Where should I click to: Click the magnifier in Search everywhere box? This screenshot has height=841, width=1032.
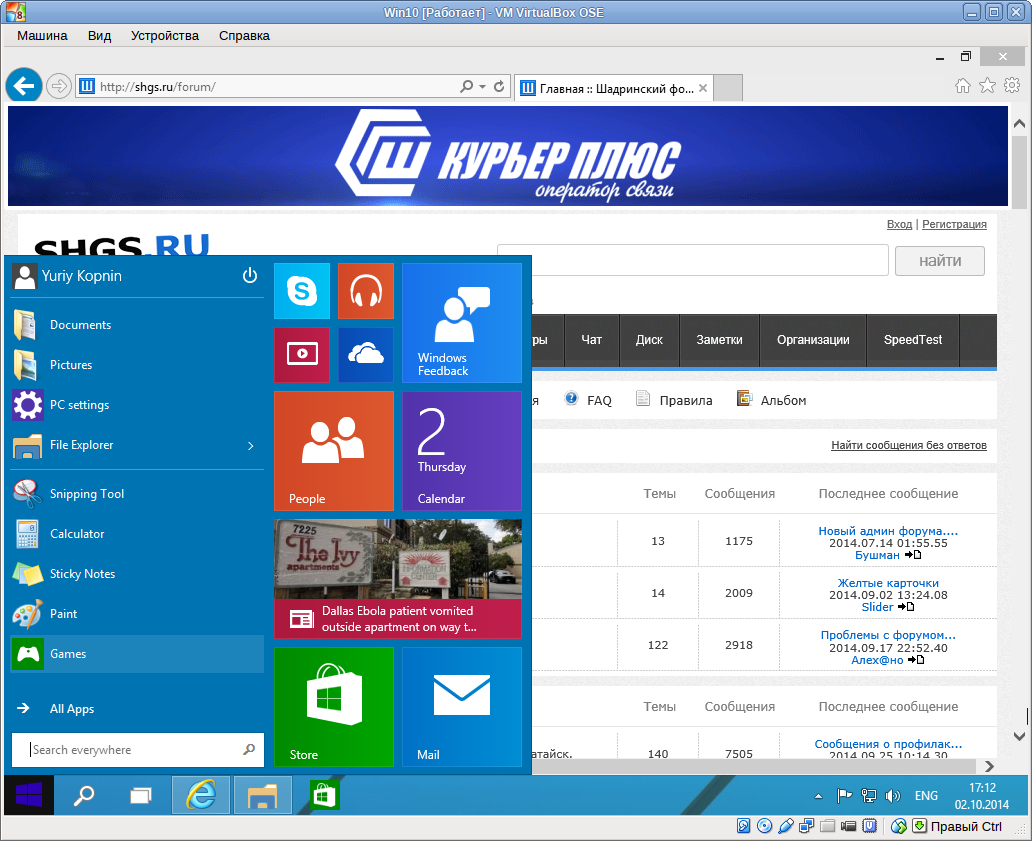pyautogui.click(x=249, y=750)
